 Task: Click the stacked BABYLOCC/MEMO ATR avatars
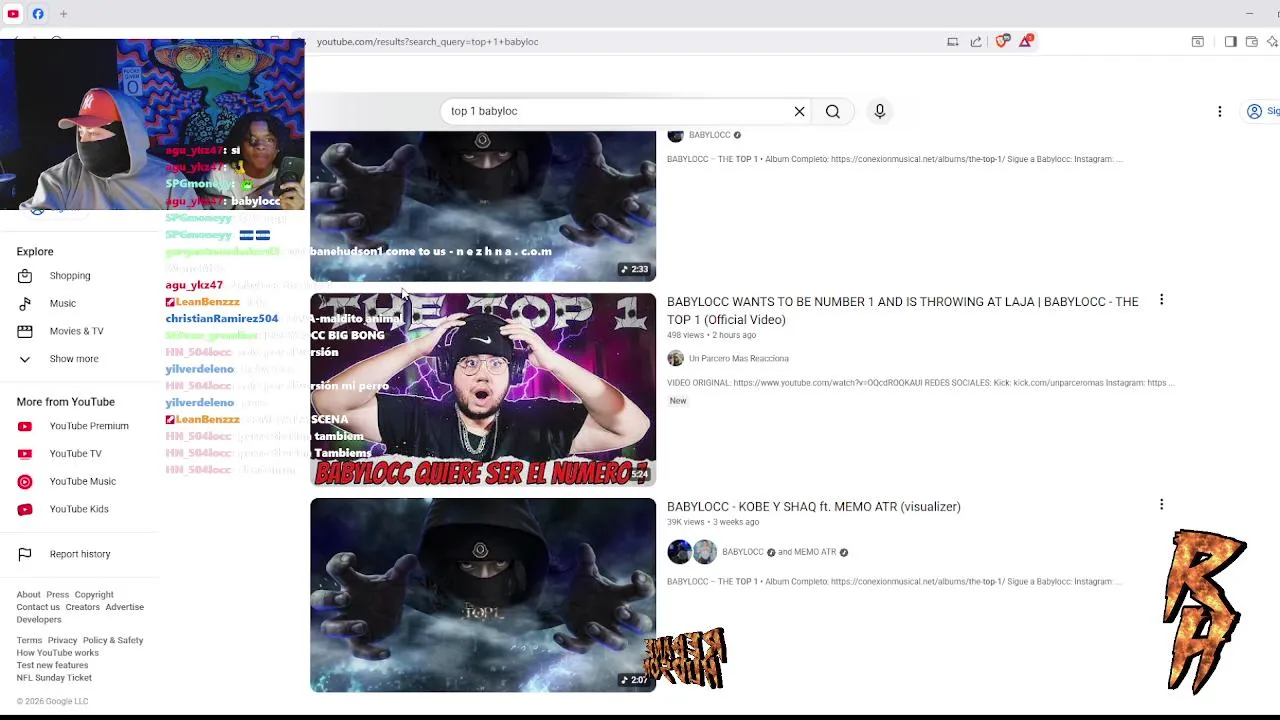tap(692, 552)
